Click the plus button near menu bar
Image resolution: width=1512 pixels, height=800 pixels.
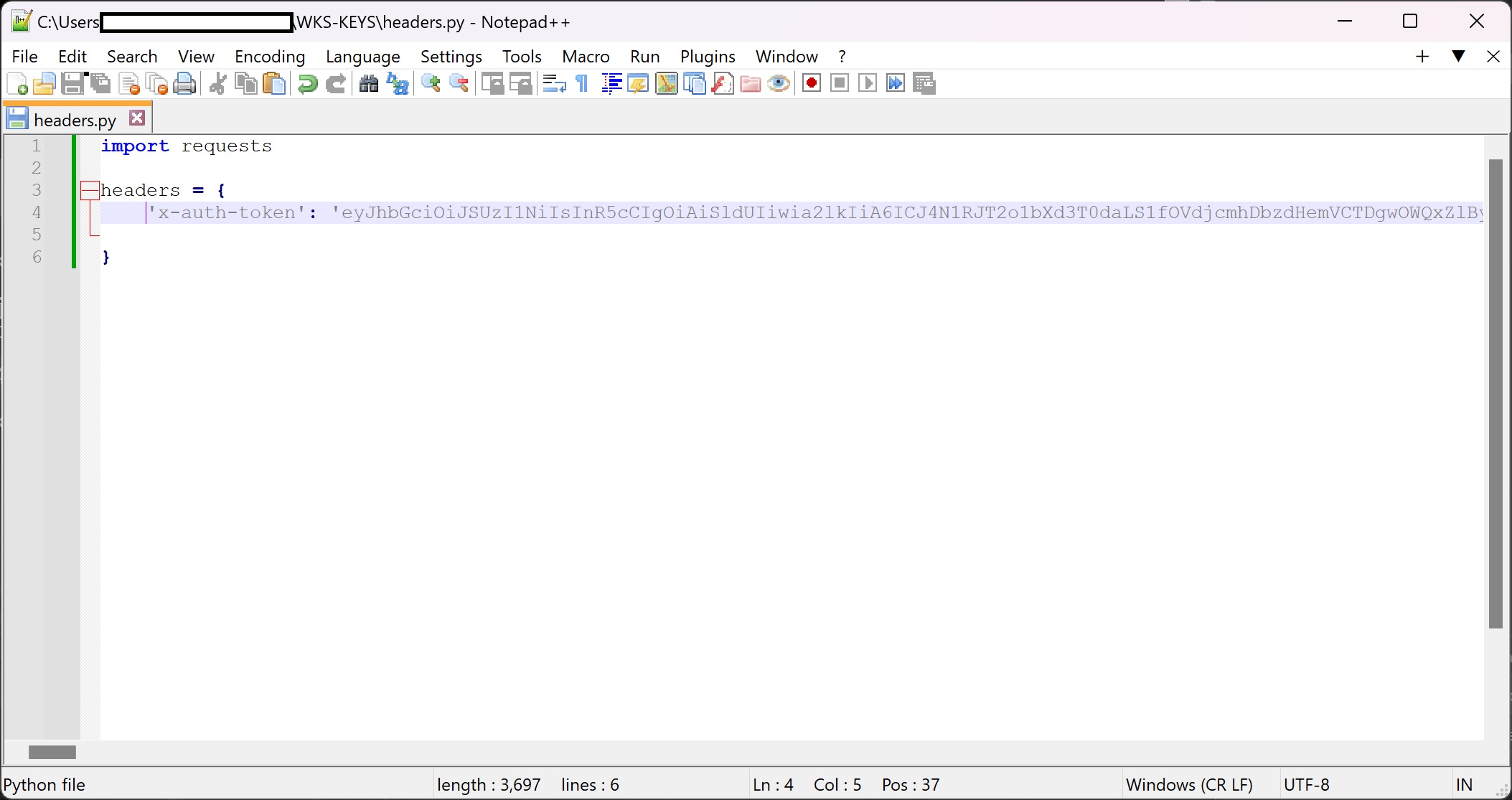click(1422, 56)
